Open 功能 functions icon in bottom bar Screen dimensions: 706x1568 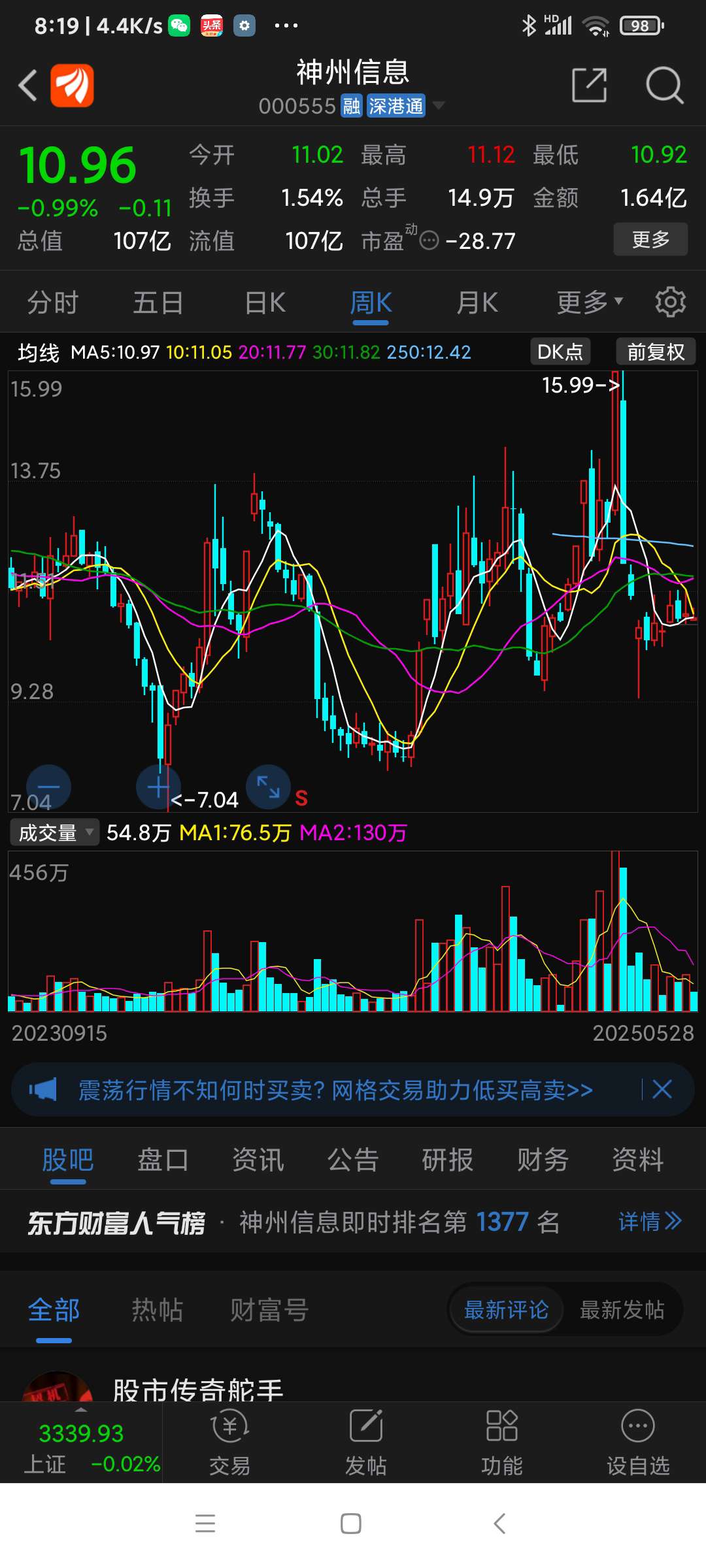(502, 1443)
